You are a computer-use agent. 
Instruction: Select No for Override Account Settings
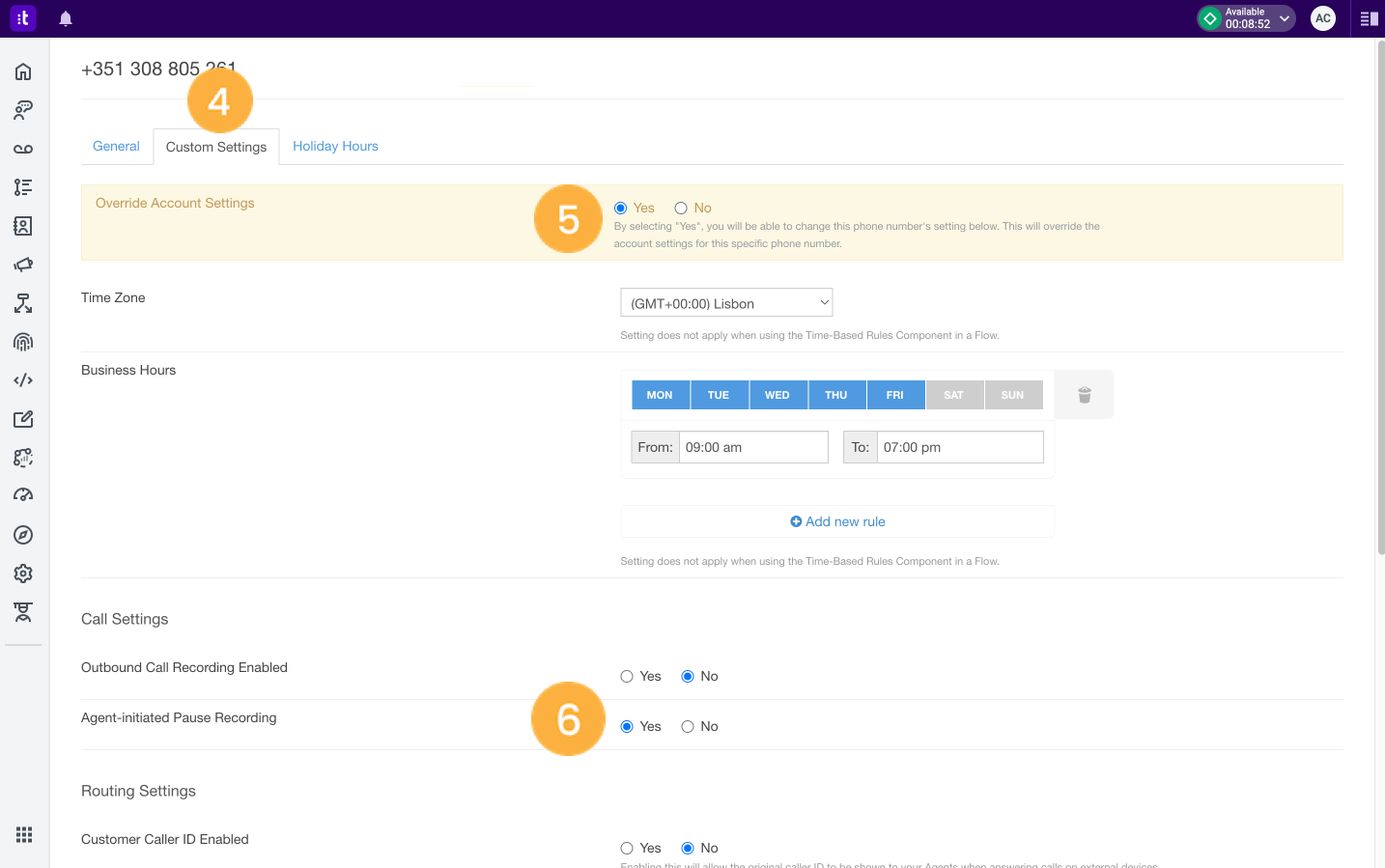[680, 208]
